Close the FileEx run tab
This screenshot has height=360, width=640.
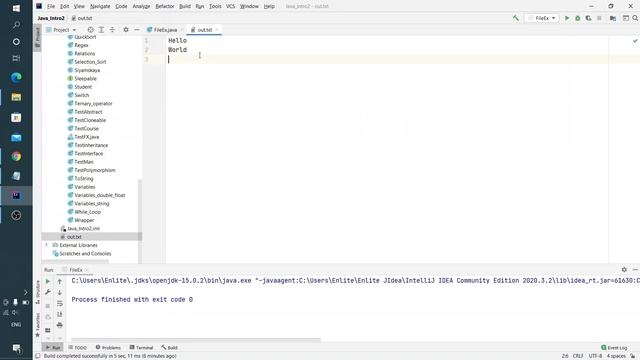coord(87,270)
